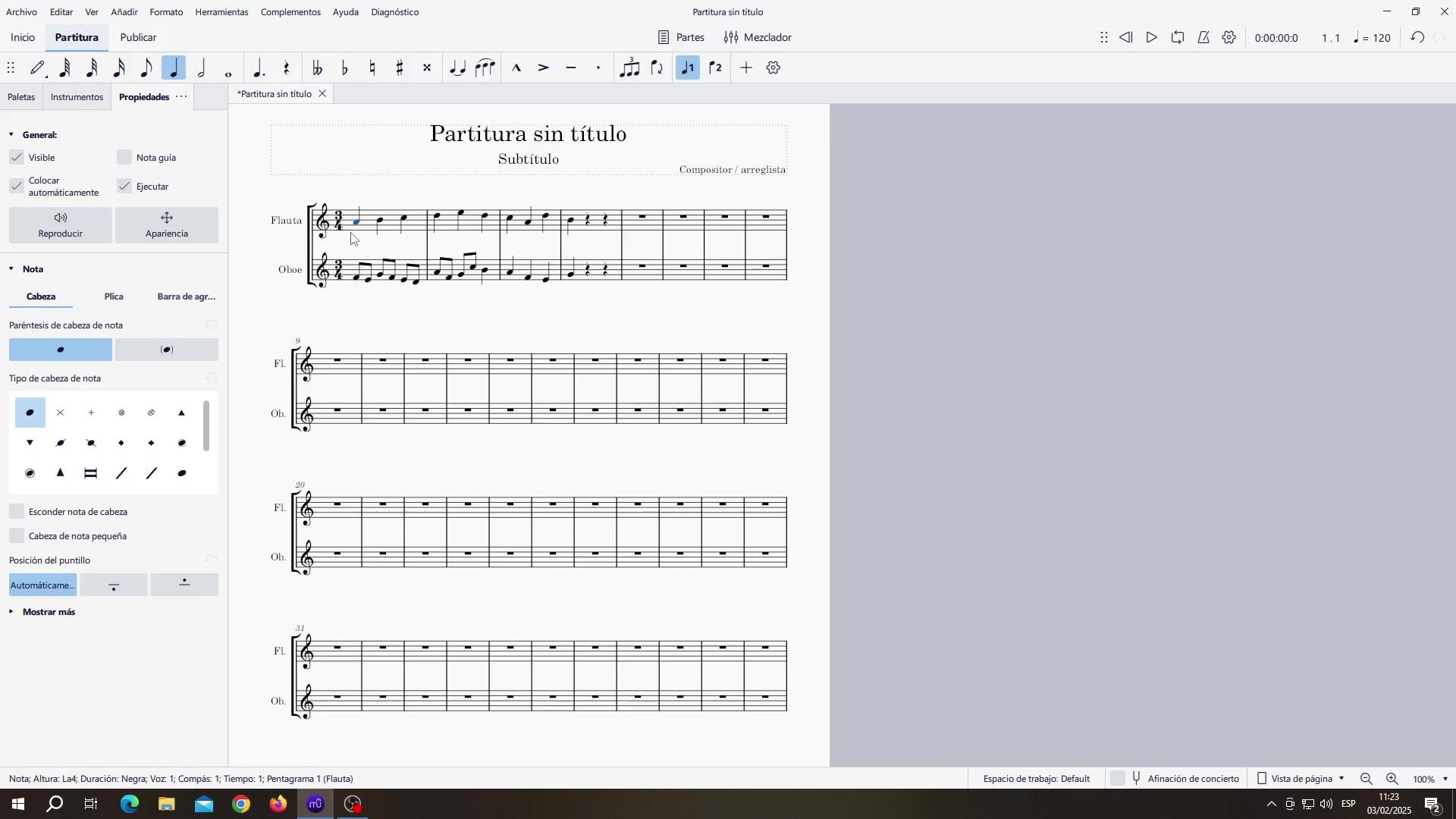
Task: Click the notehead type list scrollbar
Action: click(206, 426)
